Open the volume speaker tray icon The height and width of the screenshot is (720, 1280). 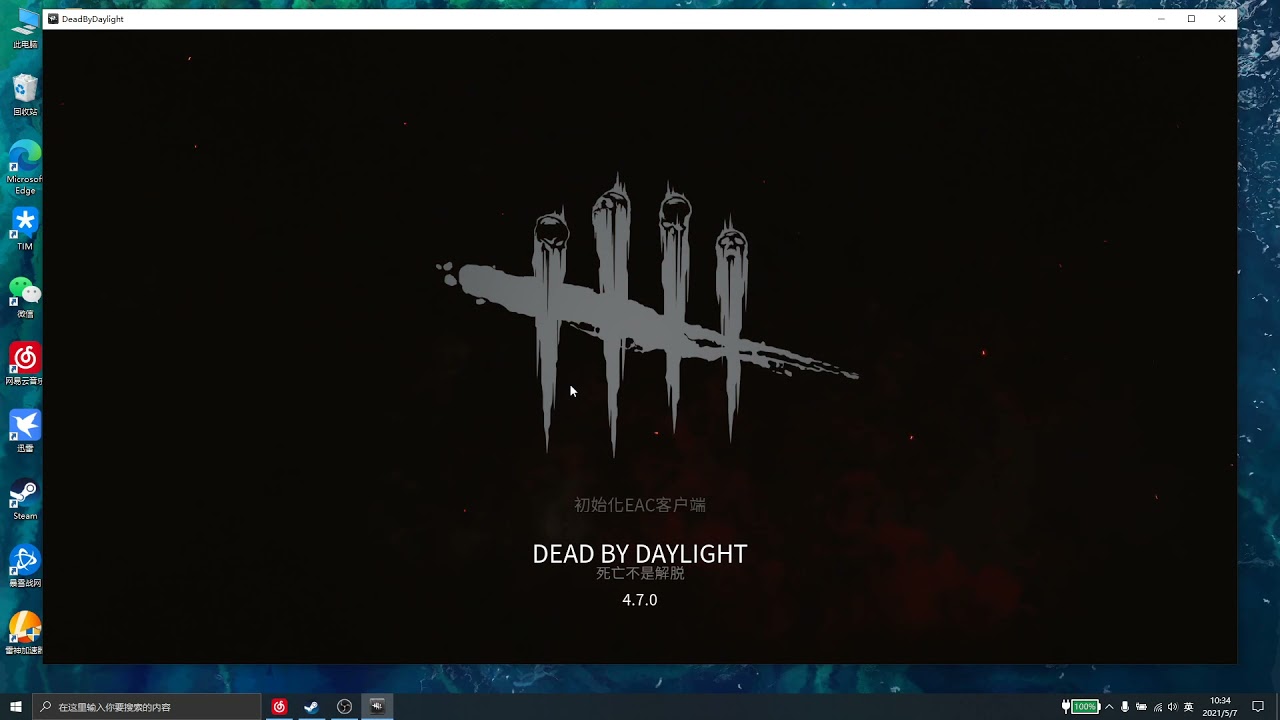click(x=1173, y=707)
